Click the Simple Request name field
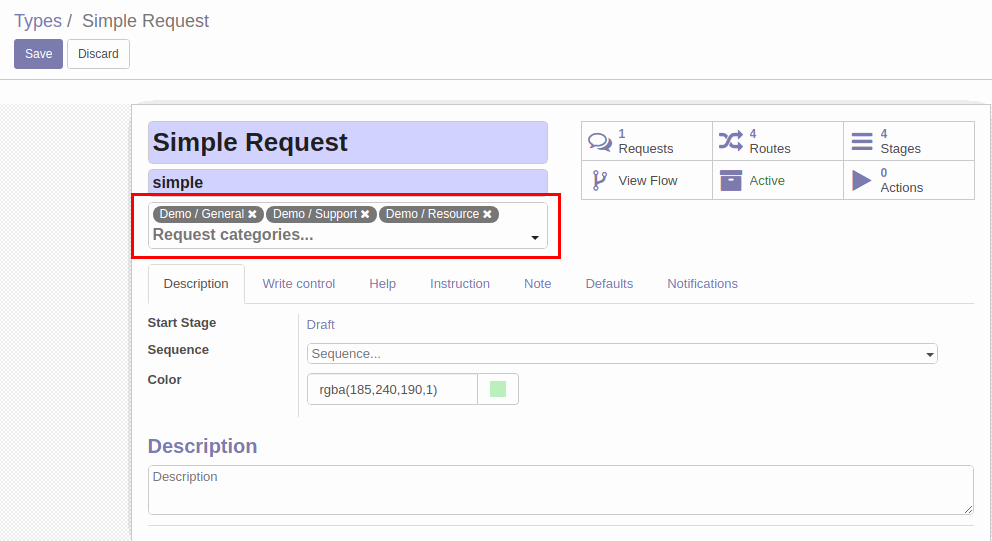Screen dimensions: 992x541 348,142
